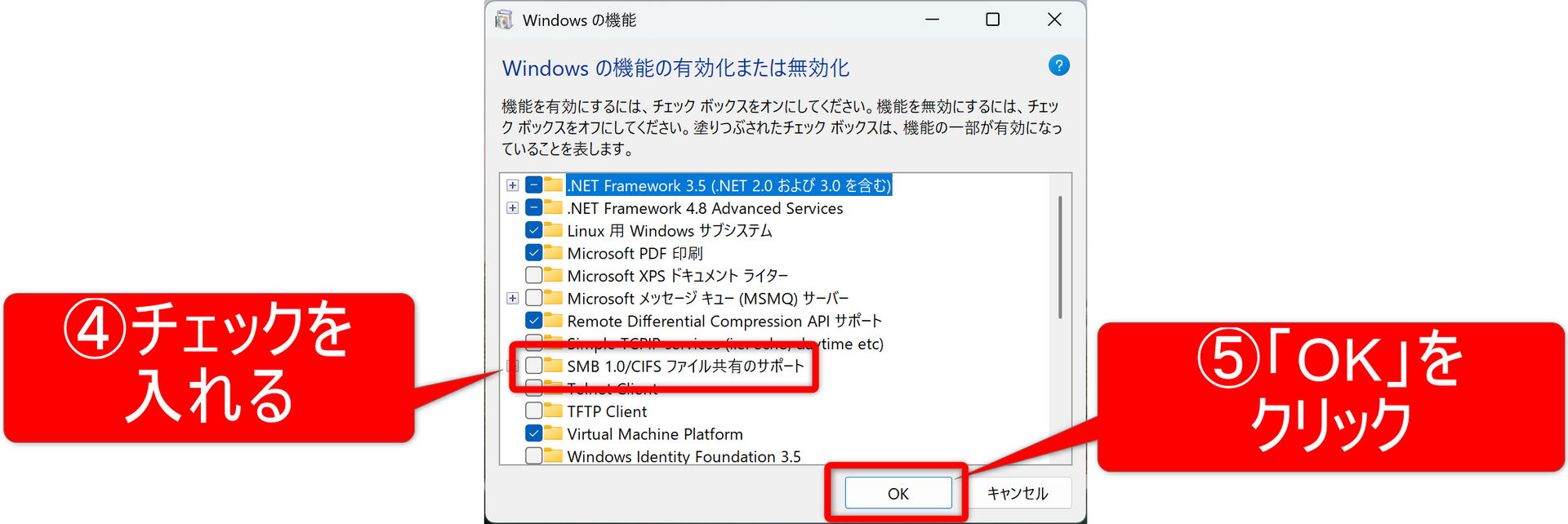Click folder icon next to TFTP Client
This screenshot has height=524, width=1568.
coord(554,411)
